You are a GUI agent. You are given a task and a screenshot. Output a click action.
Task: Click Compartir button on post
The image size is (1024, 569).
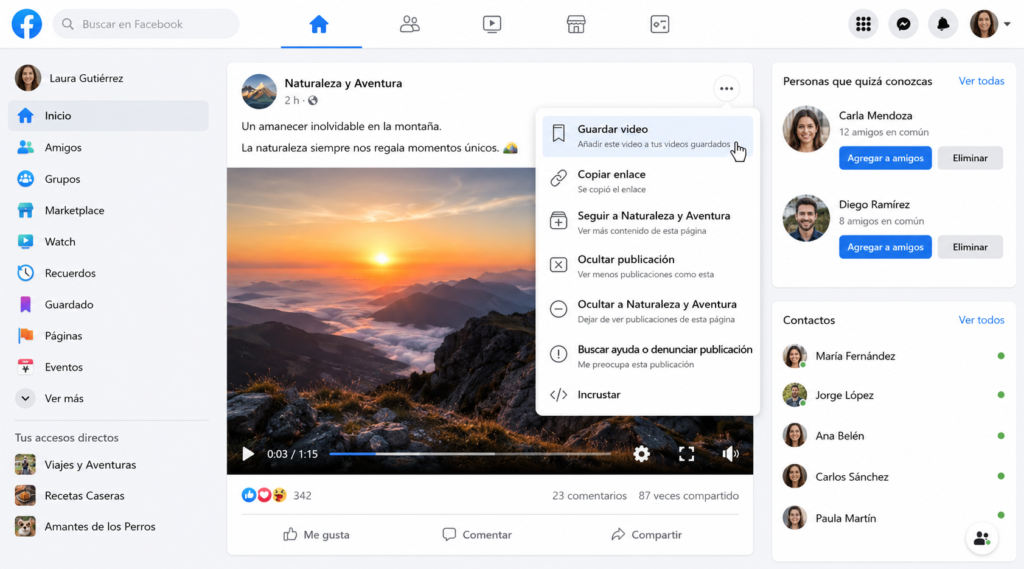647,534
